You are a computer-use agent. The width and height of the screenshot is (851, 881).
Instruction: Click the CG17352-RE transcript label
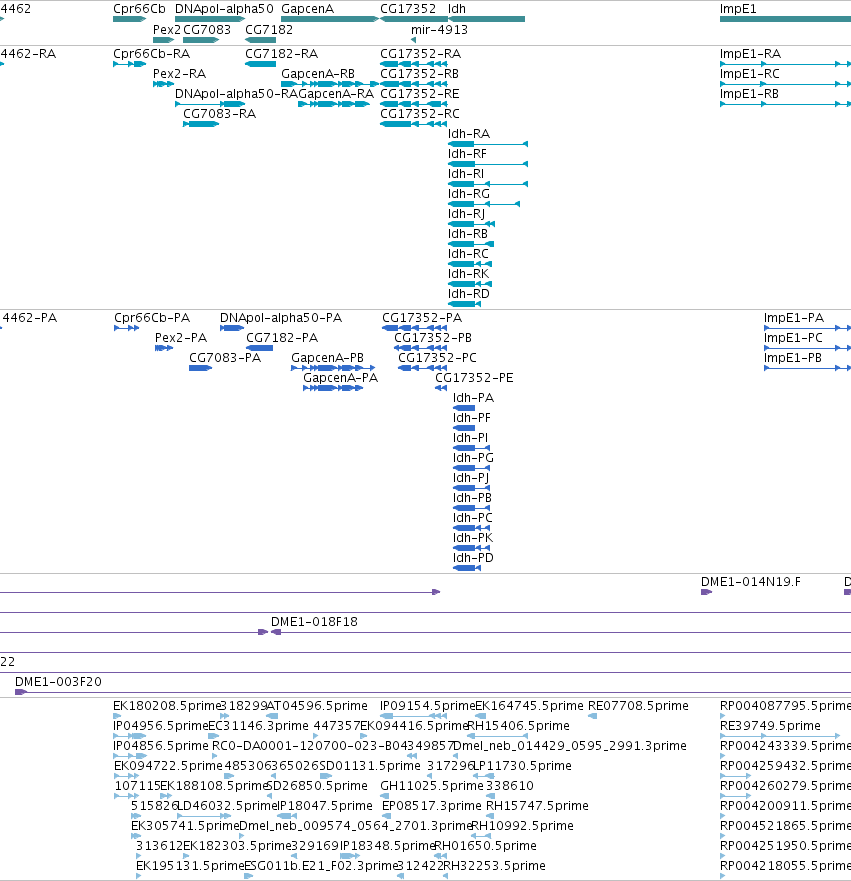(420, 94)
